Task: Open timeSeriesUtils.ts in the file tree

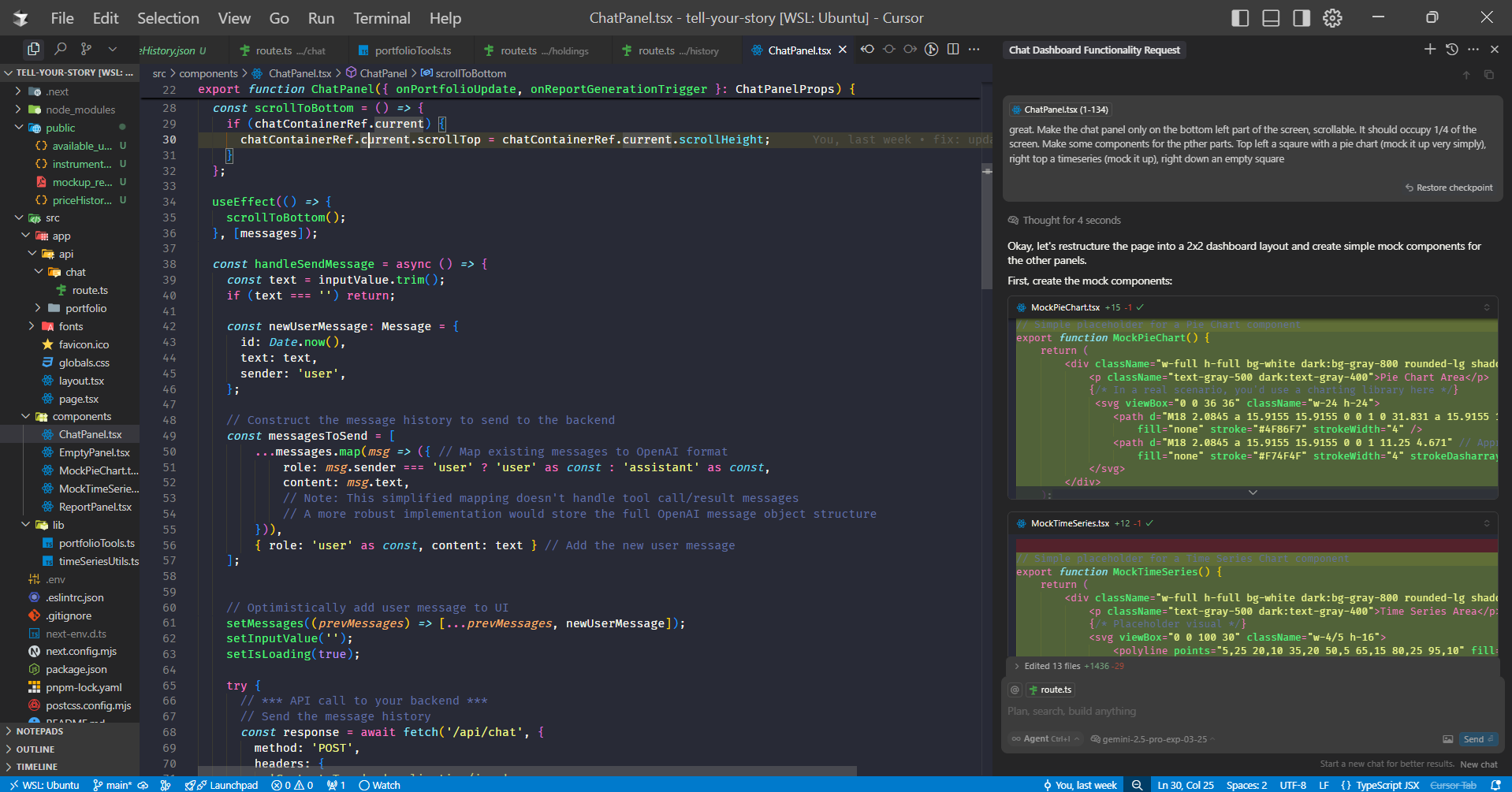Action: point(99,561)
